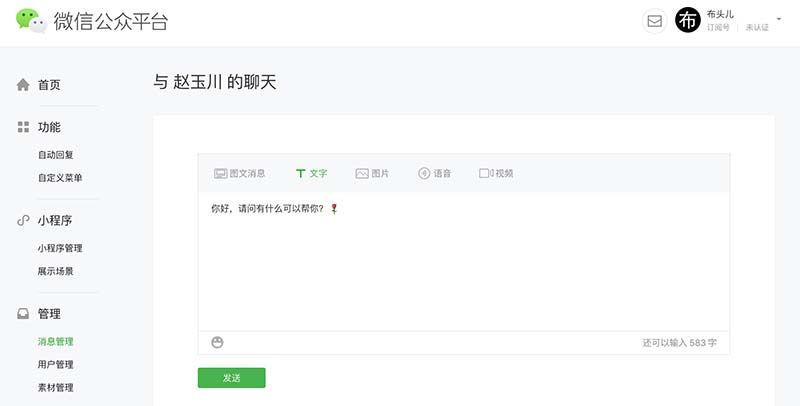This screenshot has width=800, height=406.
Task: Select the 首页 home icon
Action: tap(23, 85)
